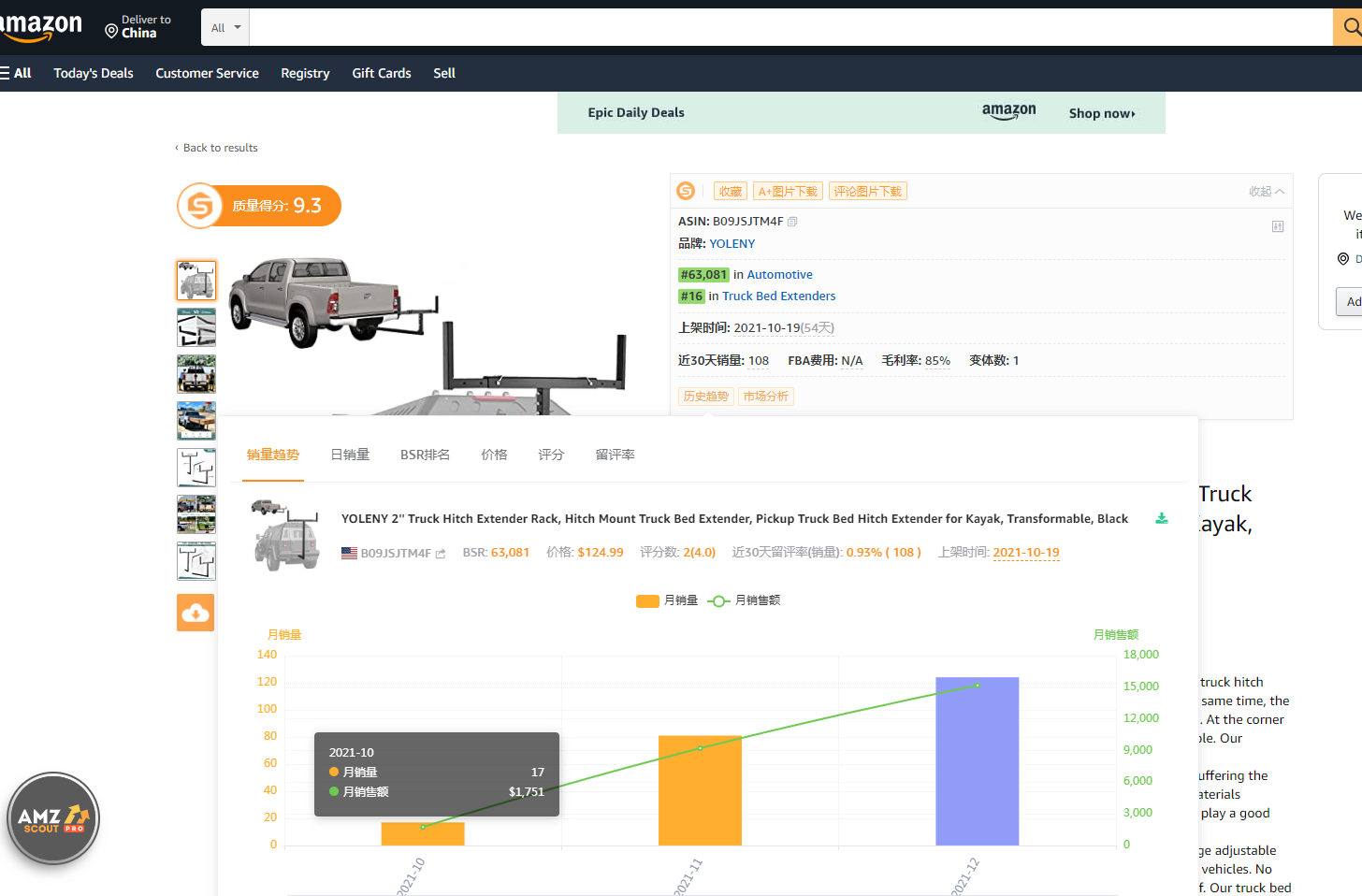This screenshot has height=896, width=1362.
Task: Switch to the 销量趋势 tab
Action: pos(273,455)
